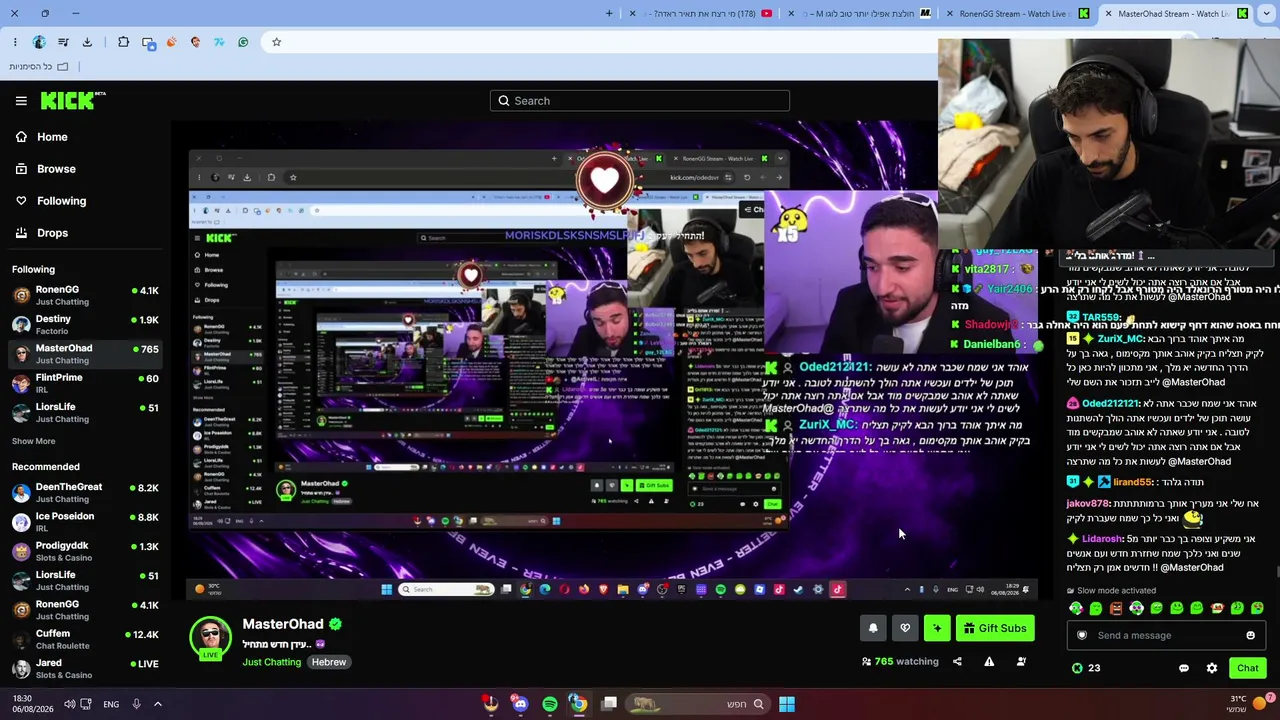Viewport: 1280px width, 720px height.
Task: Open followed channel FlintPrime
Action: [85, 384]
